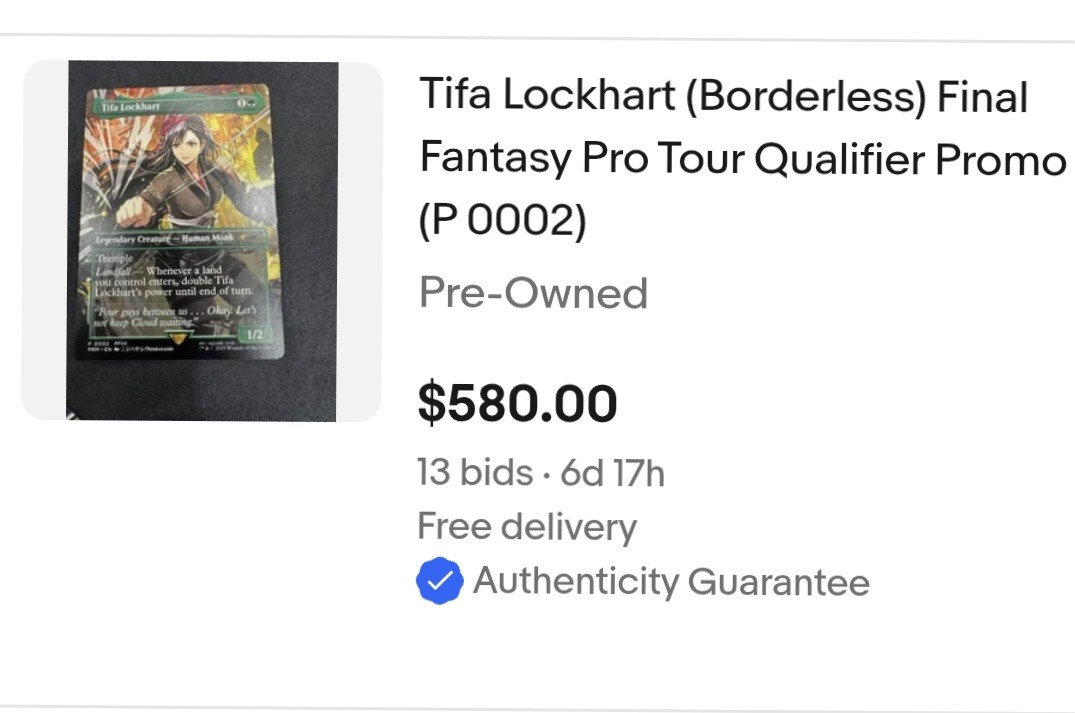This screenshot has height=713, width=1075.
Task: Click the Tifa Lockhart name bar on the card
Action: (x=177, y=105)
